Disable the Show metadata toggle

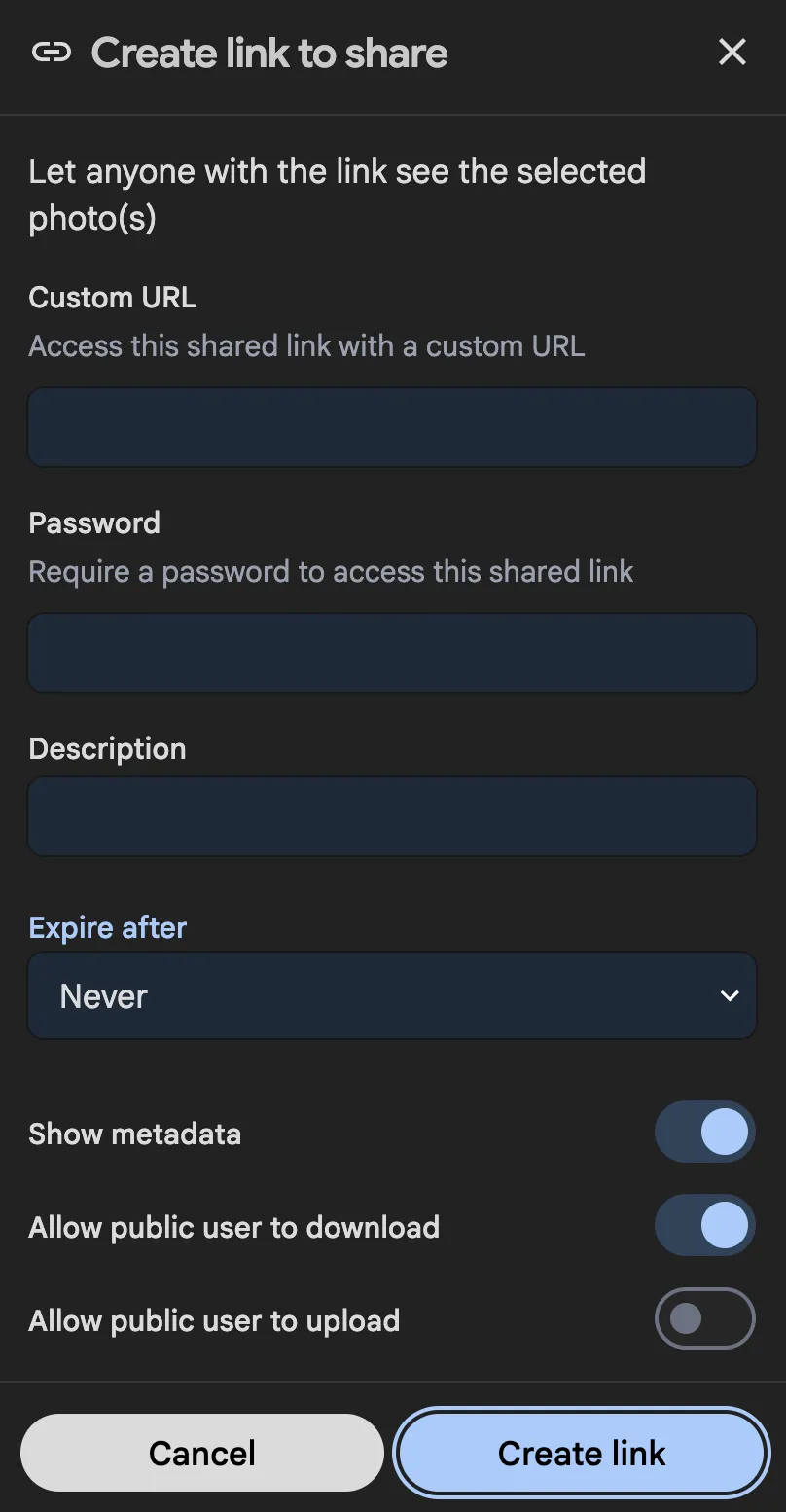pos(704,1132)
